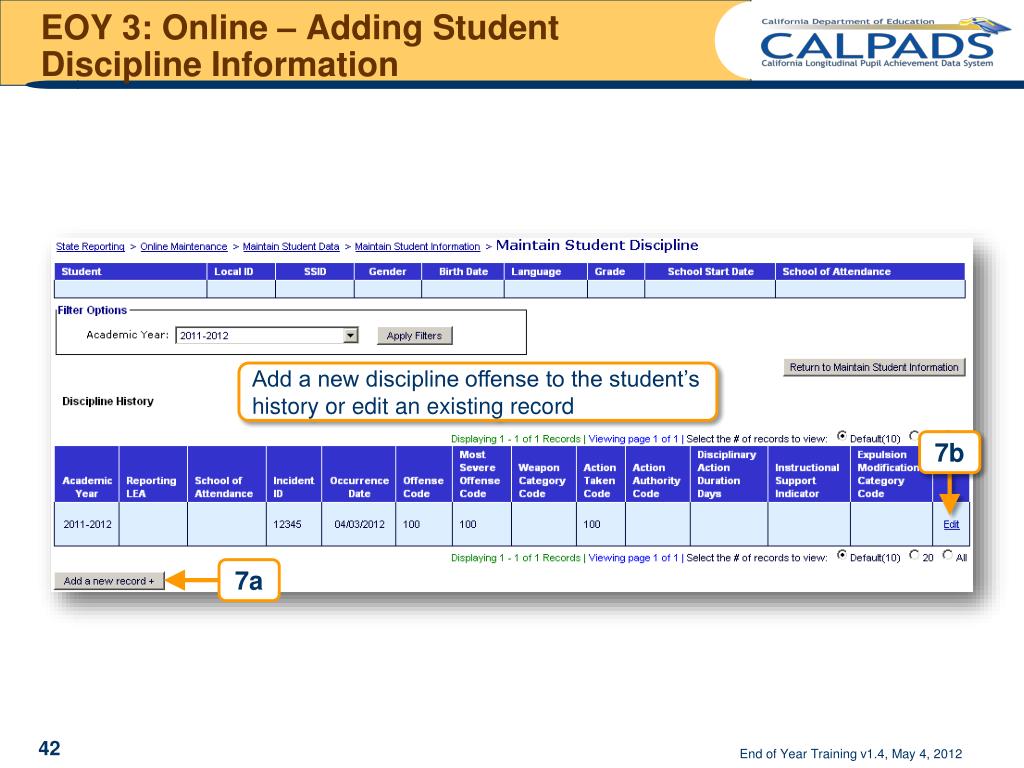Click the Offense Code cell value 100
This screenshot has width=1024, height=768.
pyautogui.click(x=424, y=524)
